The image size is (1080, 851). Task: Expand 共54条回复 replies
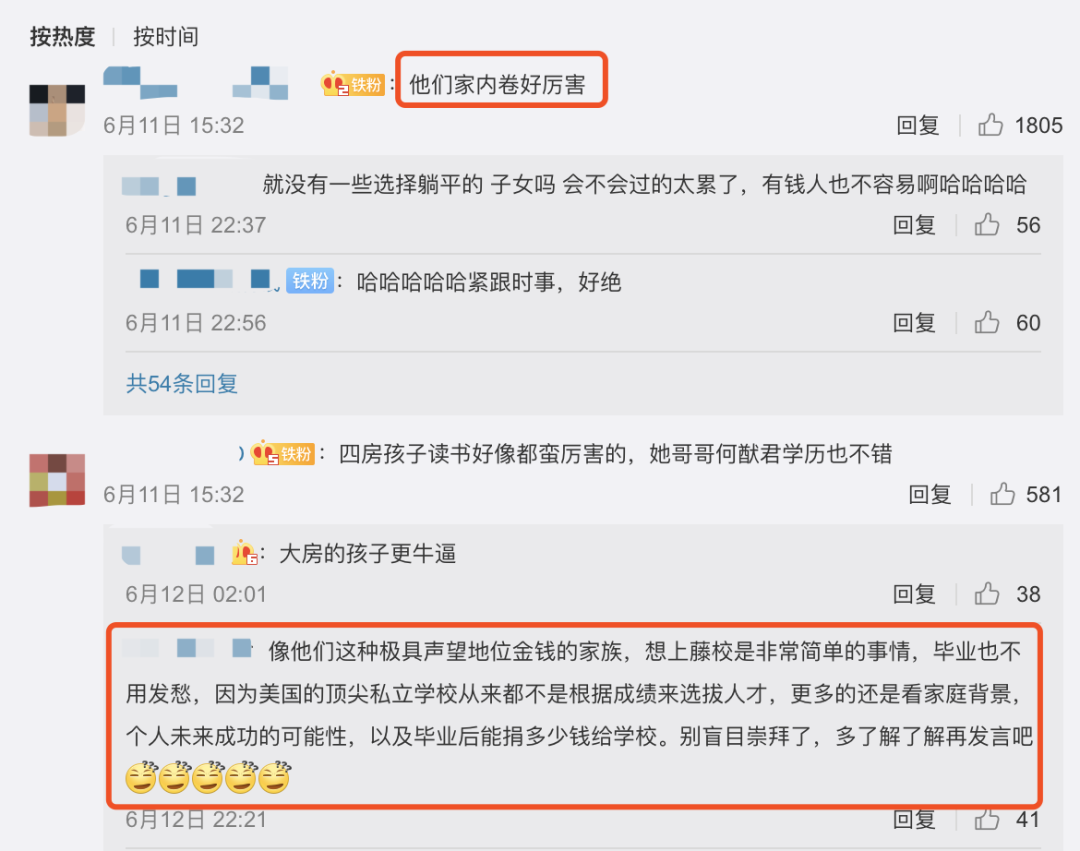182,384
